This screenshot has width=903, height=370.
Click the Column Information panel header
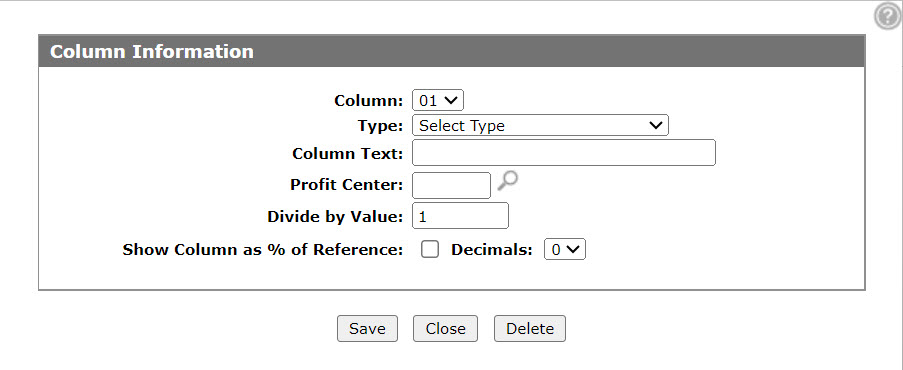pos(452,51)
